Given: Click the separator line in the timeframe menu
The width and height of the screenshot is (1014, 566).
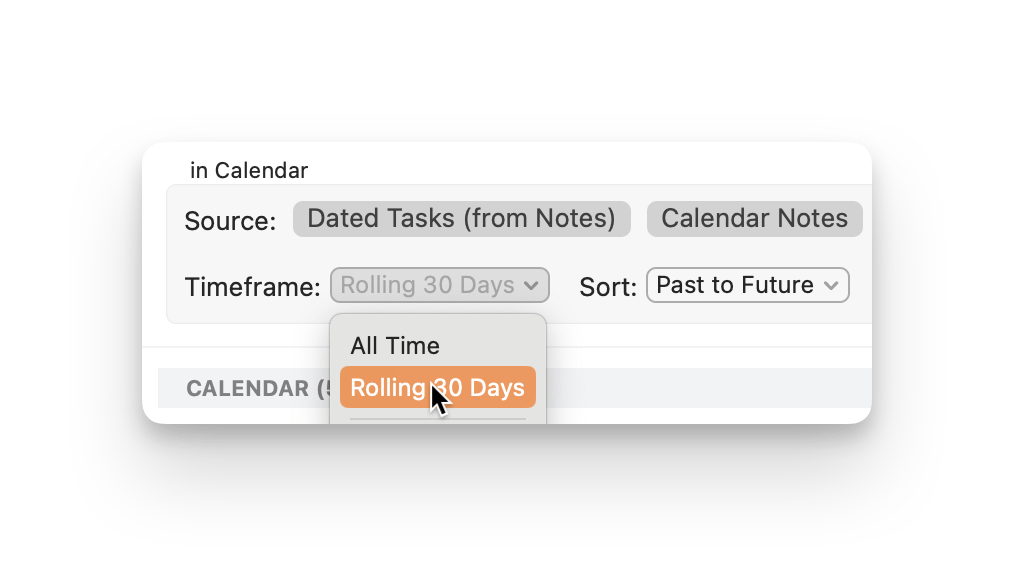Looking at the screenshot, I should (437, 419).
